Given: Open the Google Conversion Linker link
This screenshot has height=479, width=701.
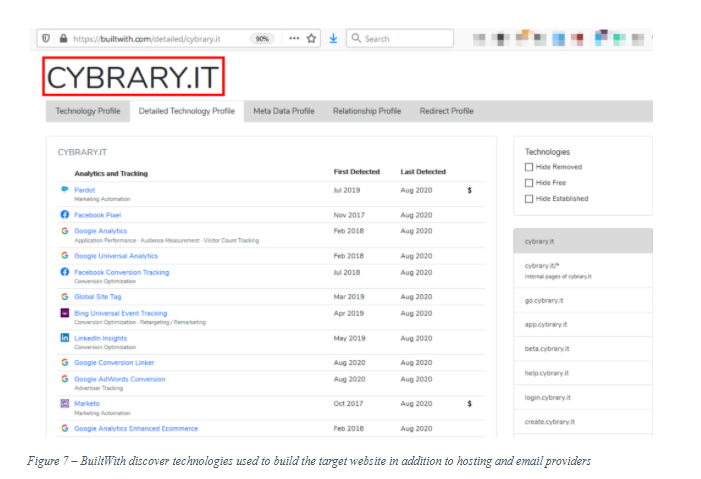Looking at the screenshot, I should [114, 362].
